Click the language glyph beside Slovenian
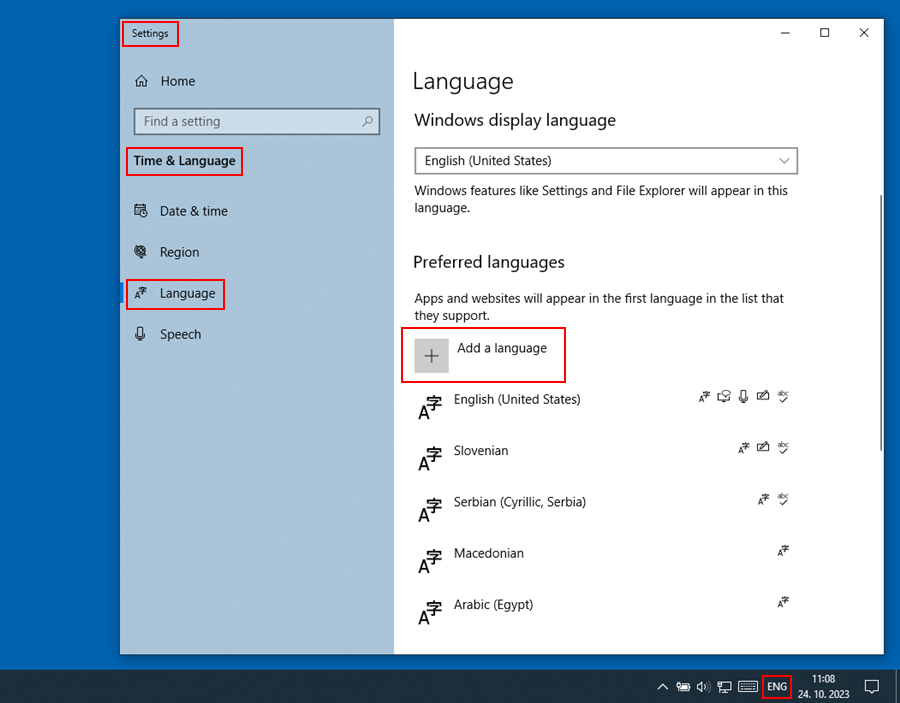Viewport: 900px width, 703px height. (x=430, y=459)
